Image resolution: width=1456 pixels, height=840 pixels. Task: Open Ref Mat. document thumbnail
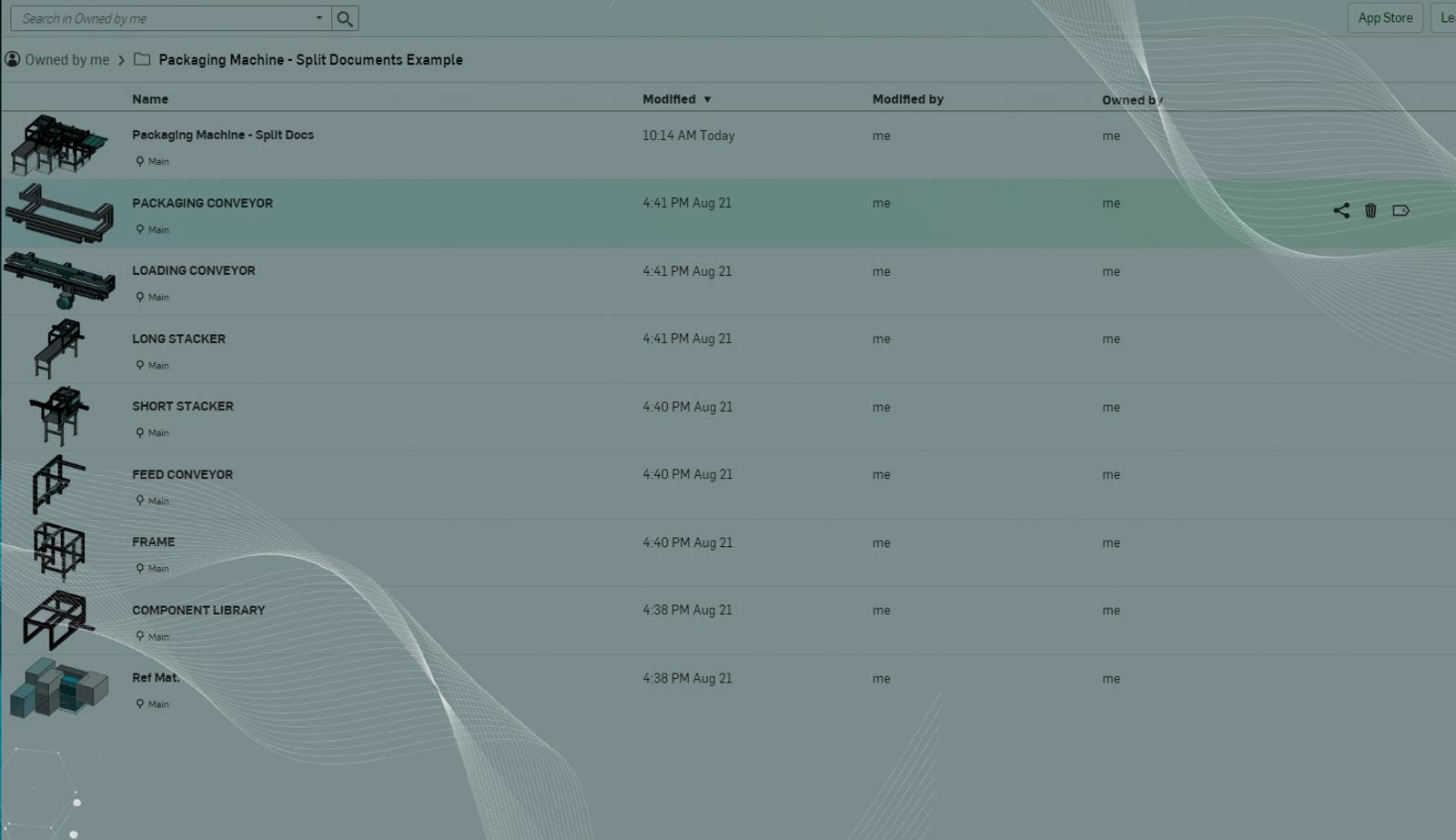[59, 688]
